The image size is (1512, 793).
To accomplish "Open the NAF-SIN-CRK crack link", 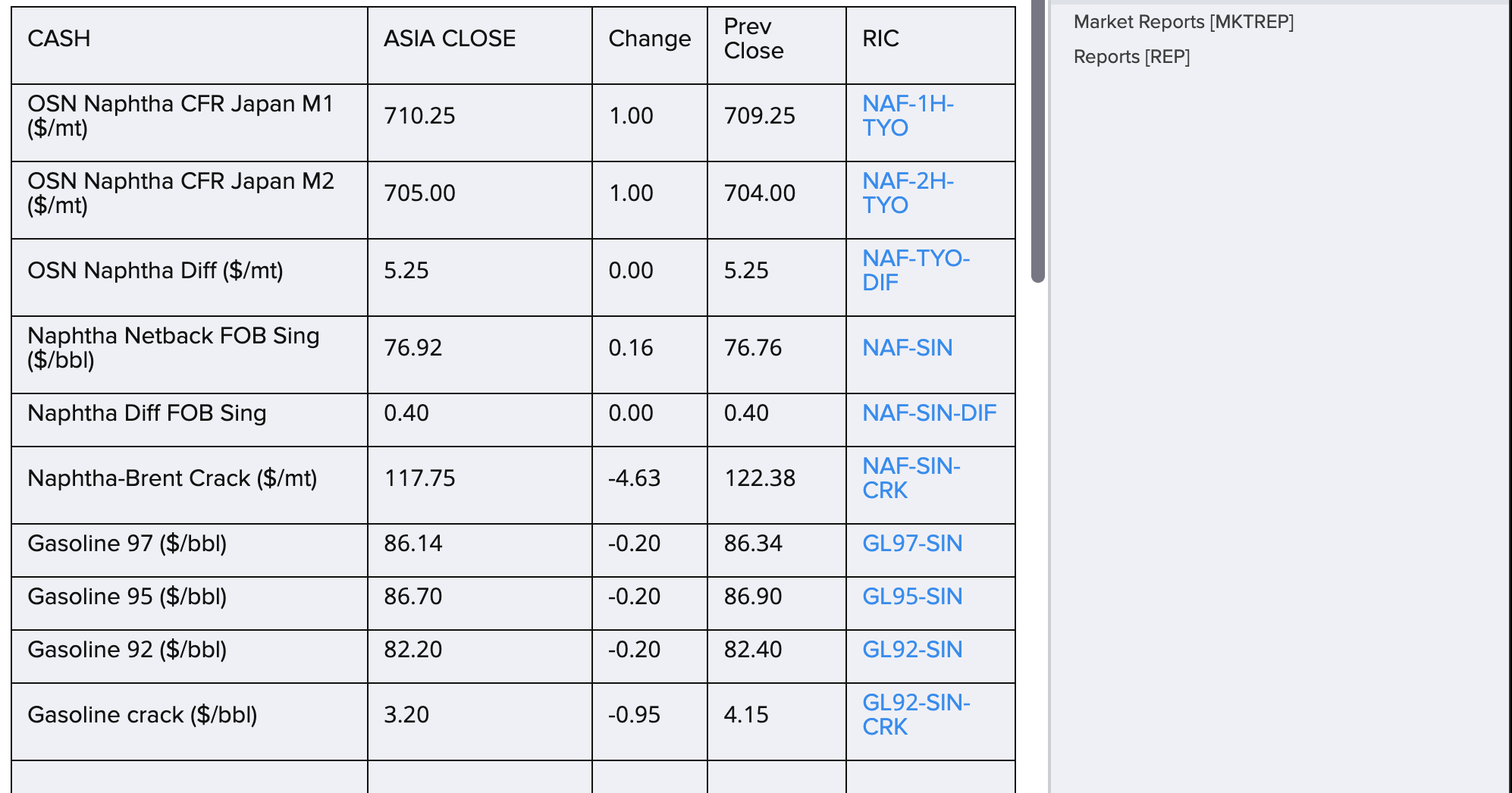I will (x=911, y=478).
